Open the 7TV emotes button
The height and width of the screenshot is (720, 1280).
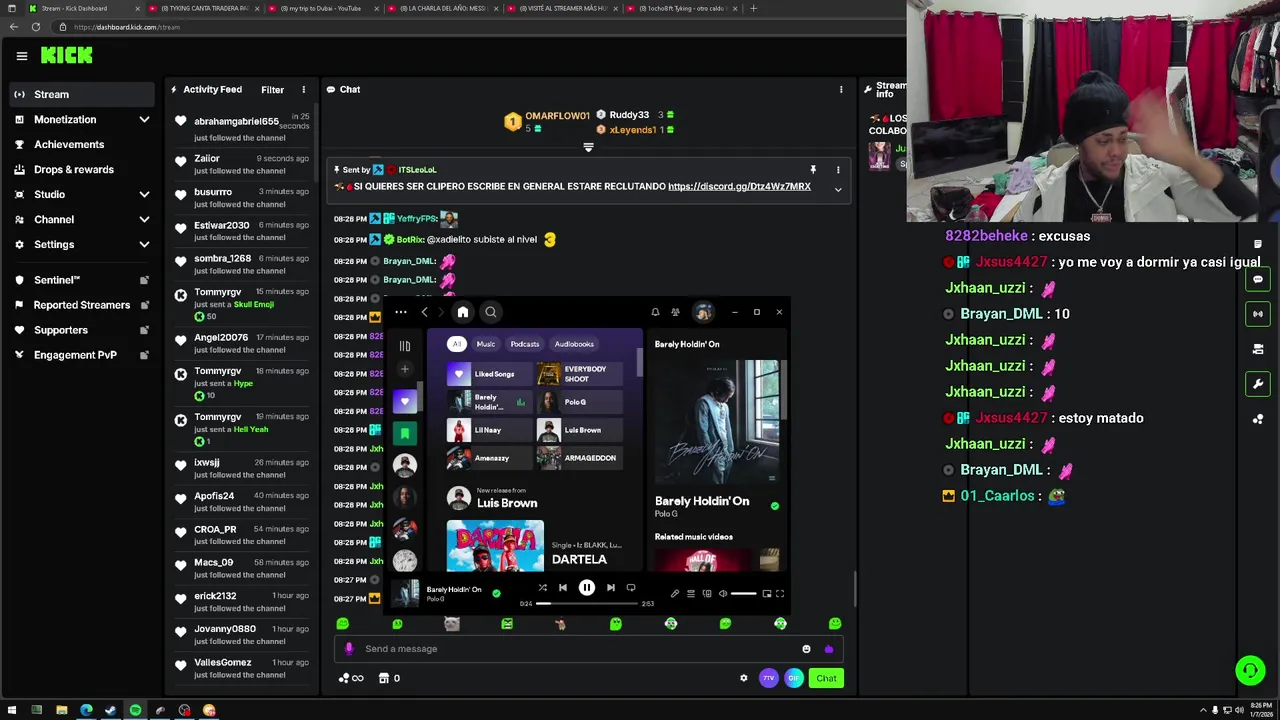click(768, 678)
